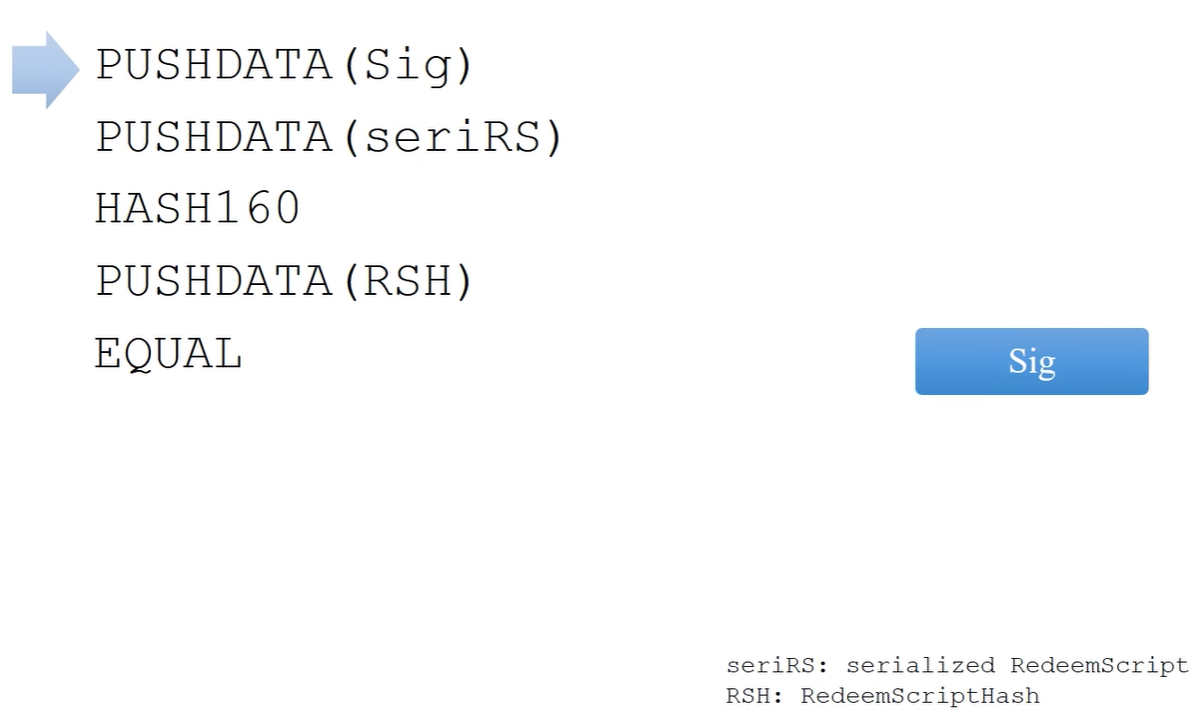The image size is (1200, 715).
Task: Click the word RedeemScriptHash in legend
Action: 920,695
